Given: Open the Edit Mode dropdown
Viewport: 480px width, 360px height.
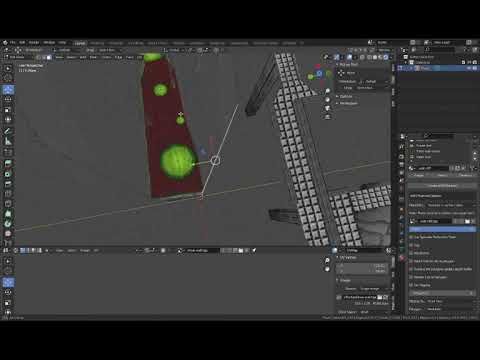Looking at the screenshot, I should (x=19, y=57).
